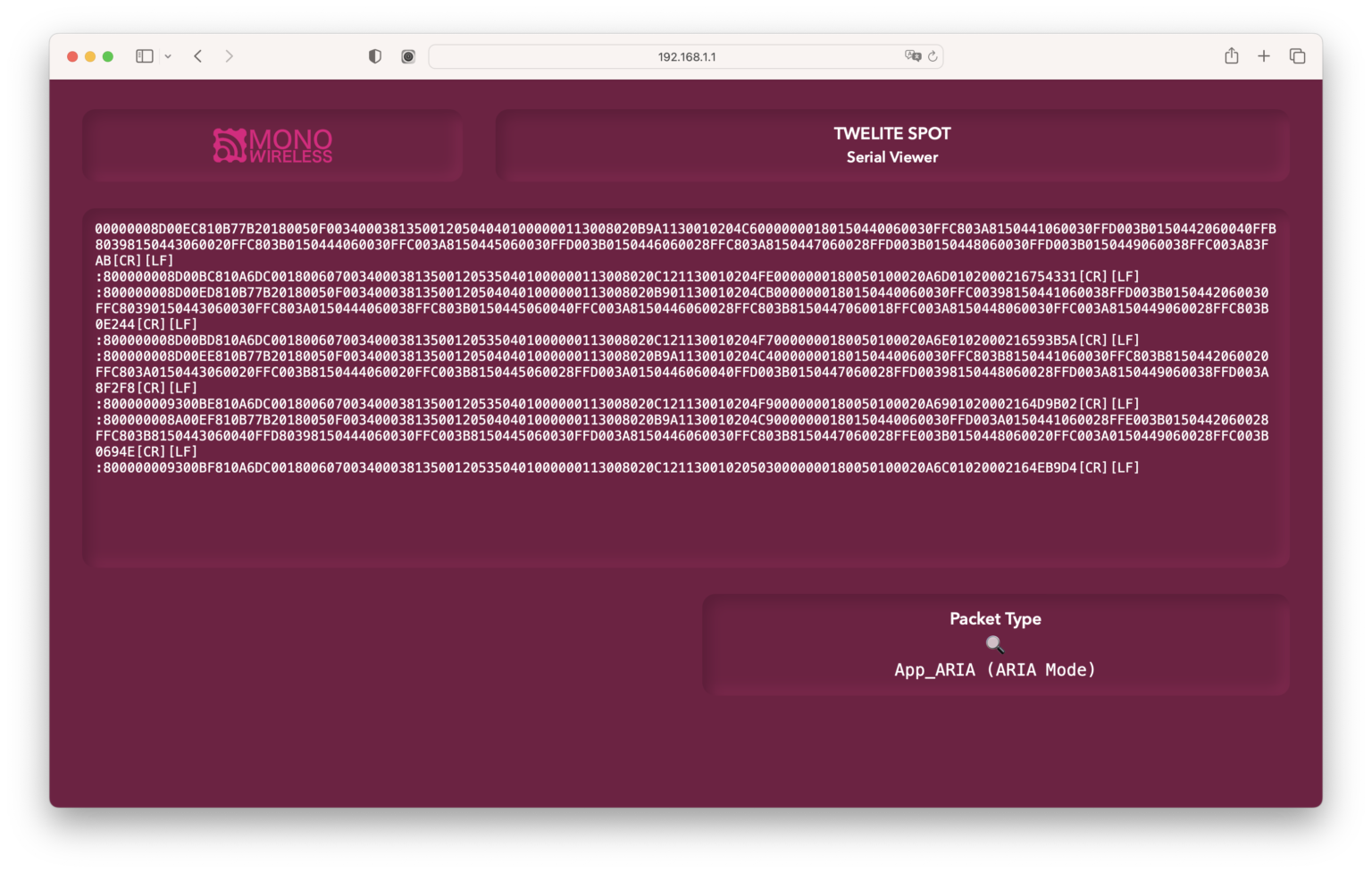Open the sidebar chevron dropdown
The height and width of the screenshot is (873, 1372).
[166, 55]
